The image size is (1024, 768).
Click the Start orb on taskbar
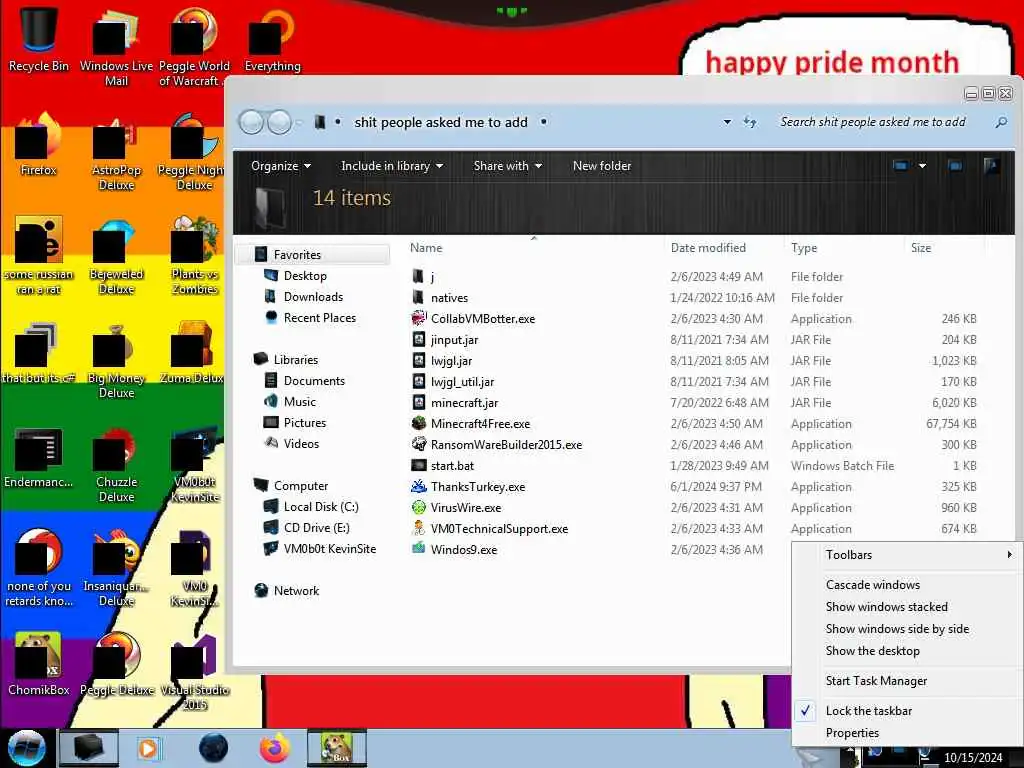click(x=26, y=748)
